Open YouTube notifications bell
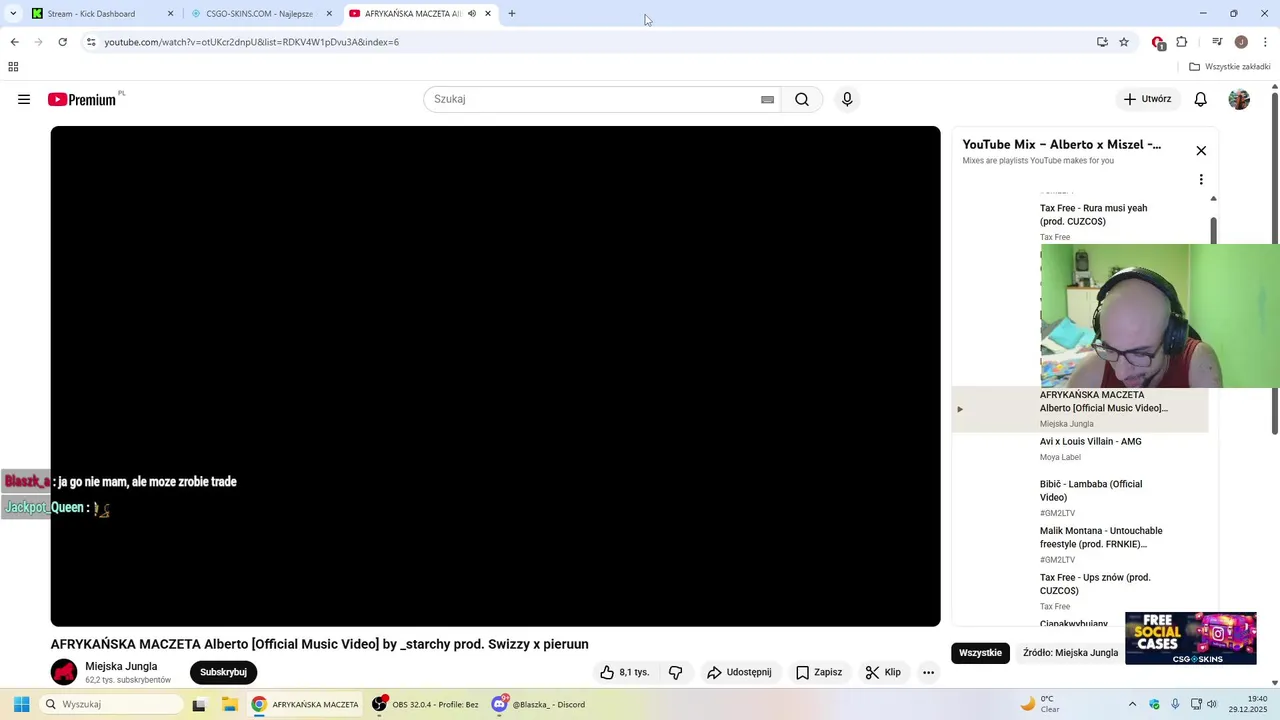Viewport: 1280px width, 720px height. tap(1201, 99)
